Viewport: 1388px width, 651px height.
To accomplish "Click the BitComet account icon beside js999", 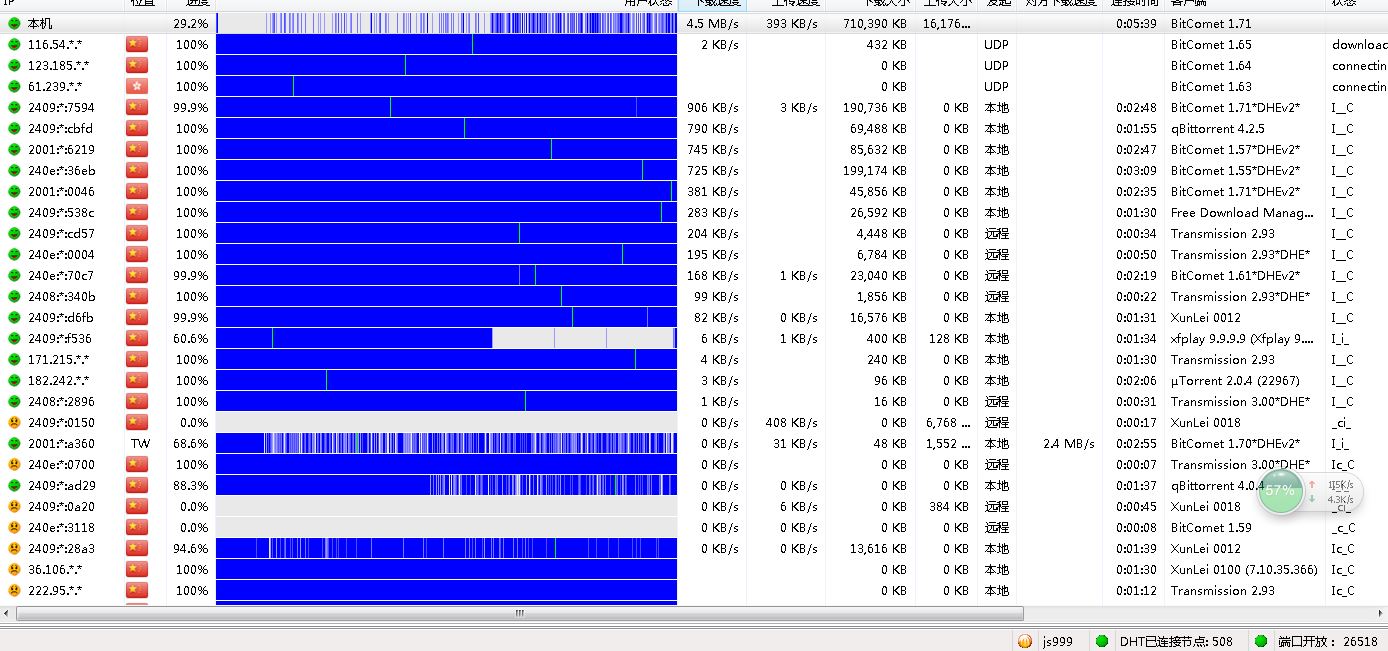I will click(1025, 641).
